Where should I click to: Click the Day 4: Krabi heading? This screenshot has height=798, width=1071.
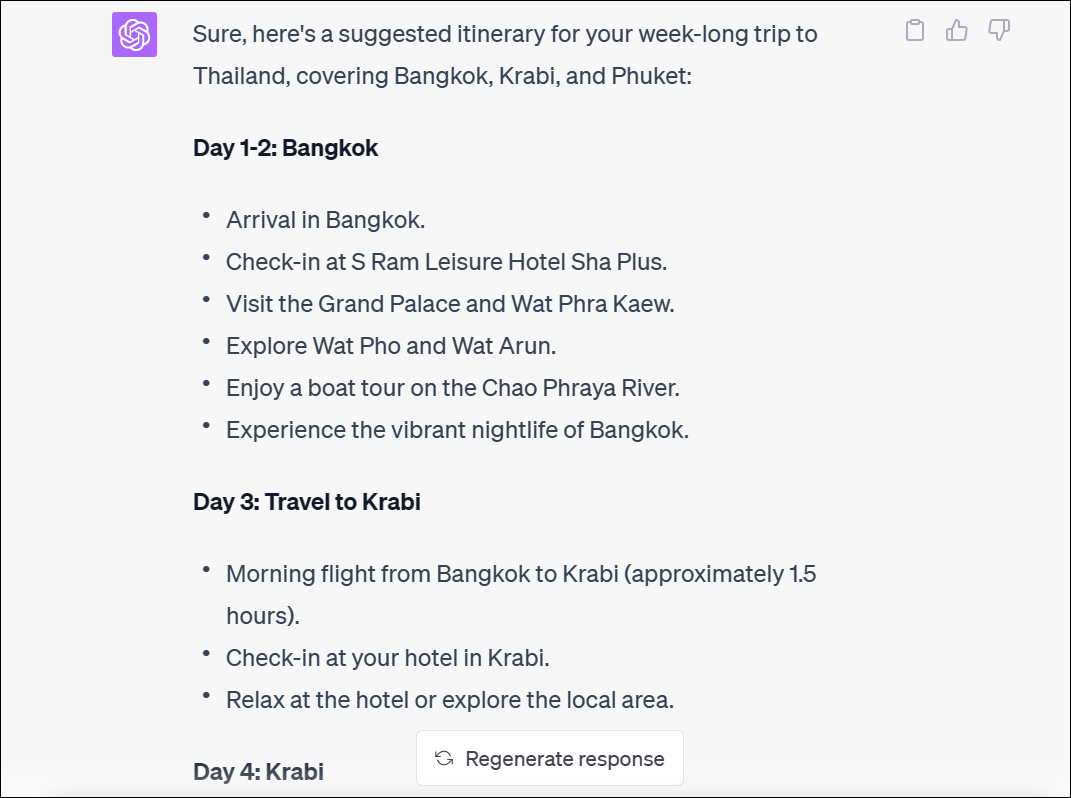[x=258, y=772]
